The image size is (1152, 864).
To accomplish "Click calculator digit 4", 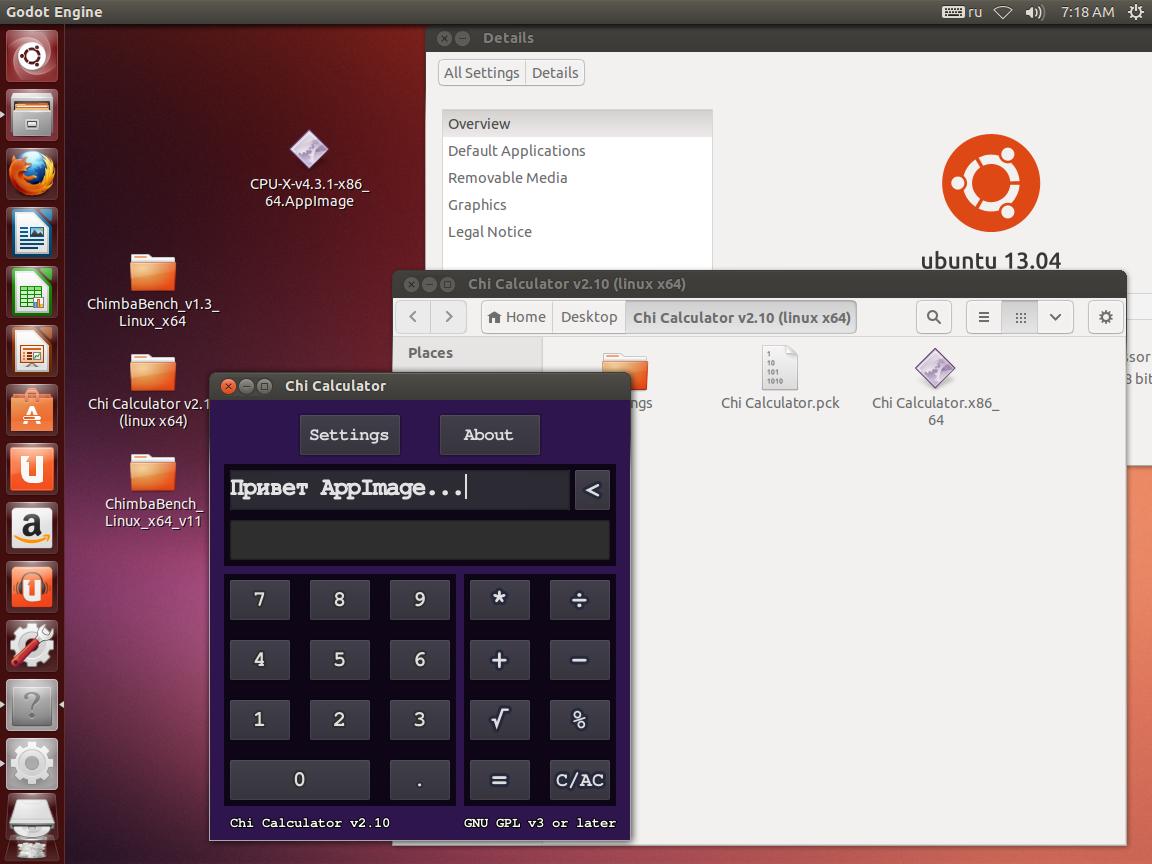I will point(259,660).
